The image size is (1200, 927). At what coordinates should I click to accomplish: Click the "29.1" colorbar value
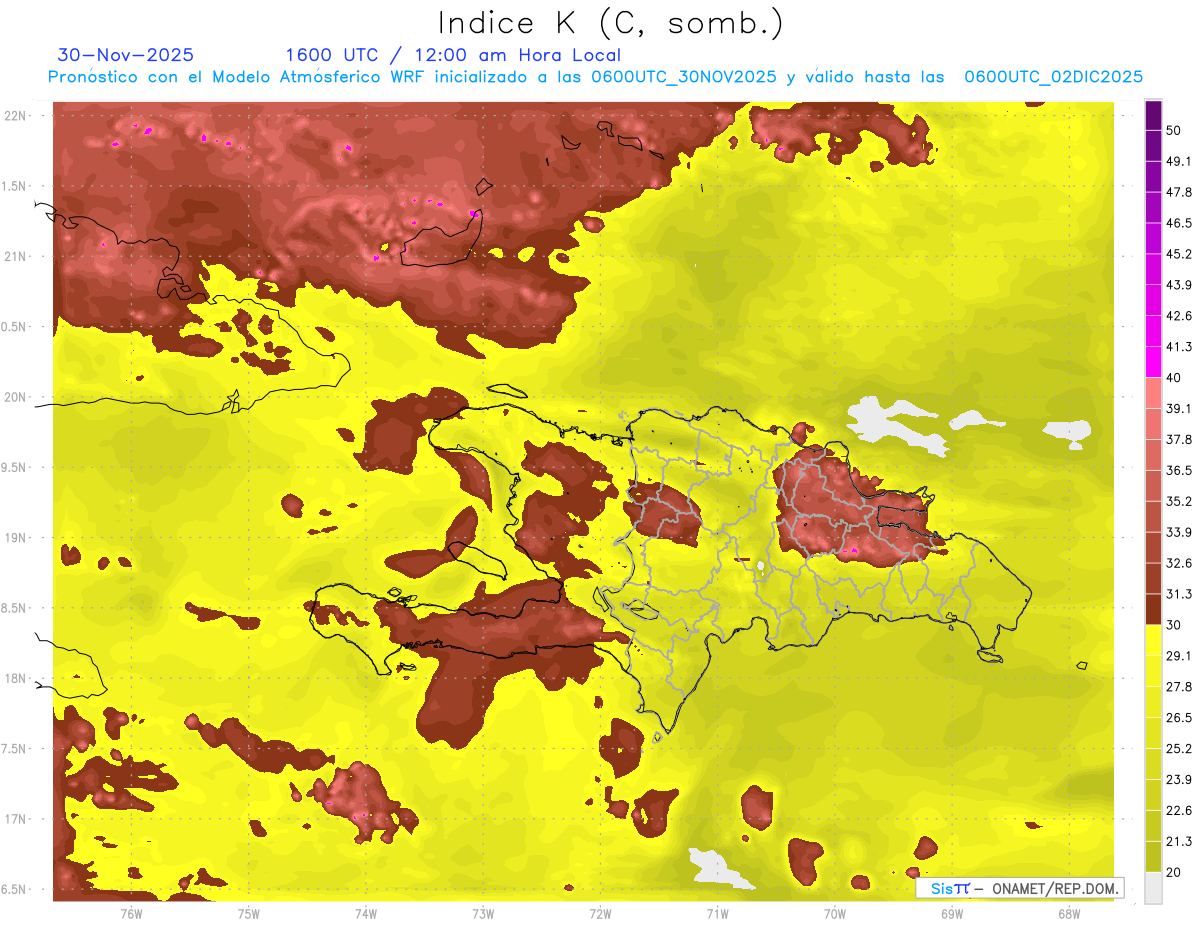[x=1178, y=655]
